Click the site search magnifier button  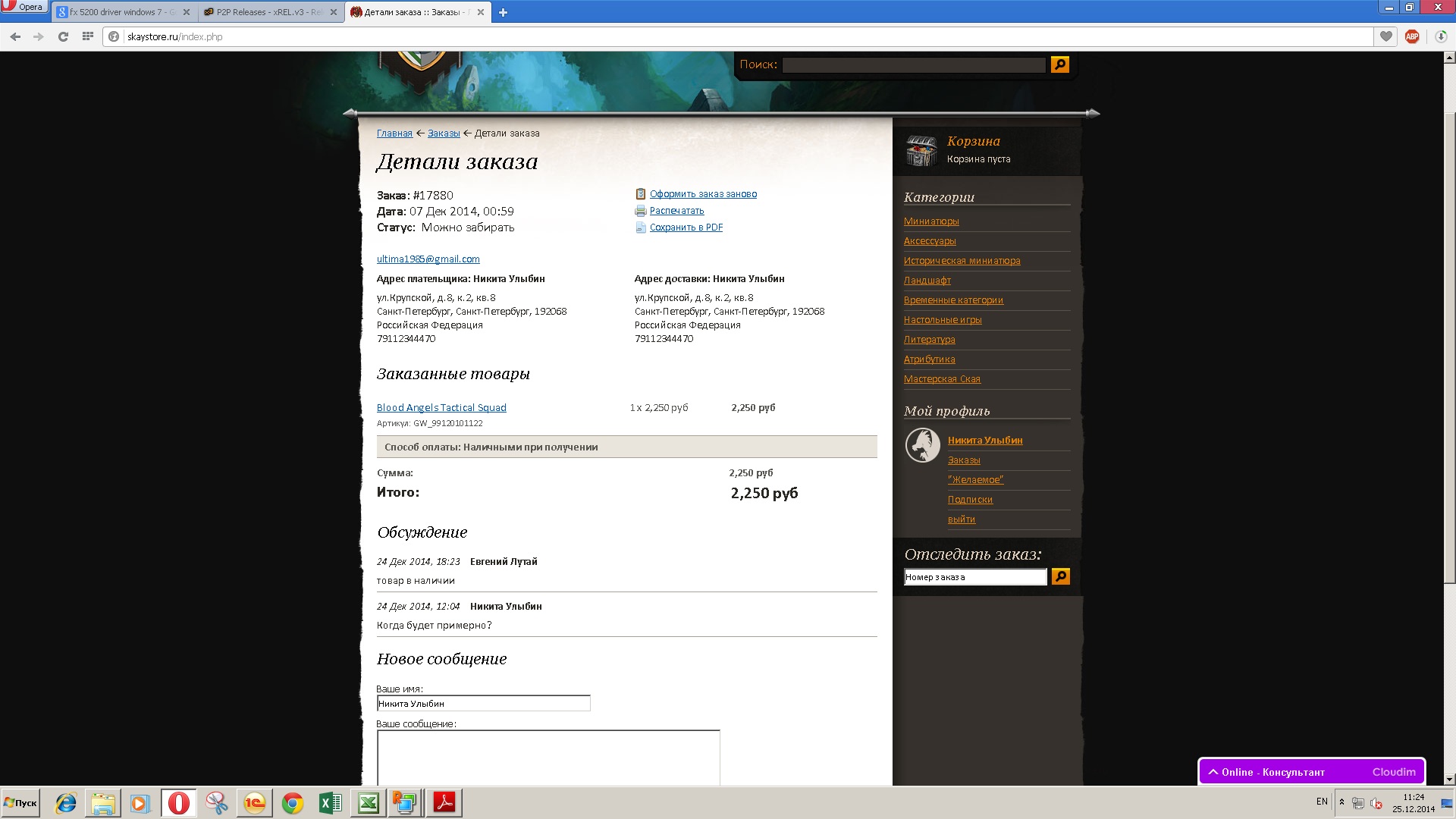tap(1059, 65)
